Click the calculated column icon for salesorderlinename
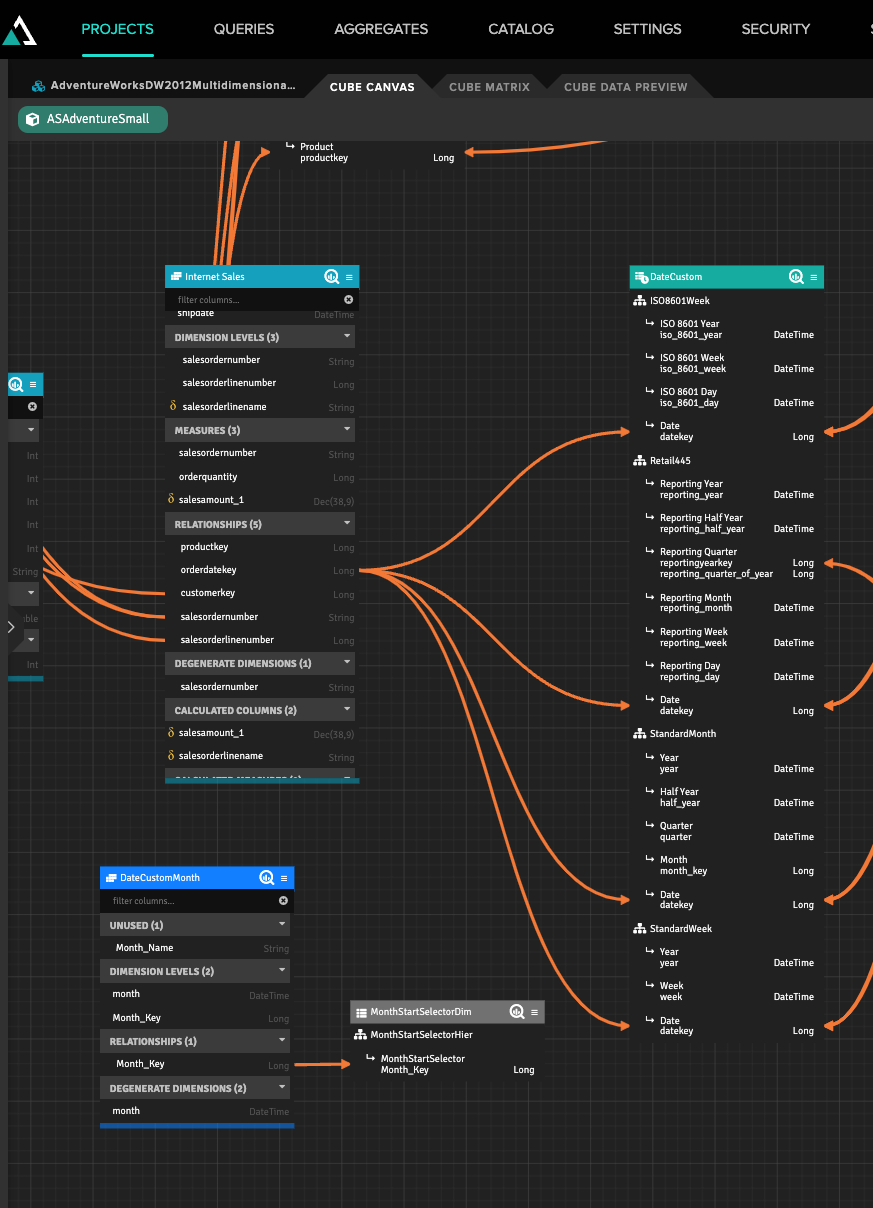Viewport: 873px width, 1208px height. pyautogui.click(x=172, y=756)
